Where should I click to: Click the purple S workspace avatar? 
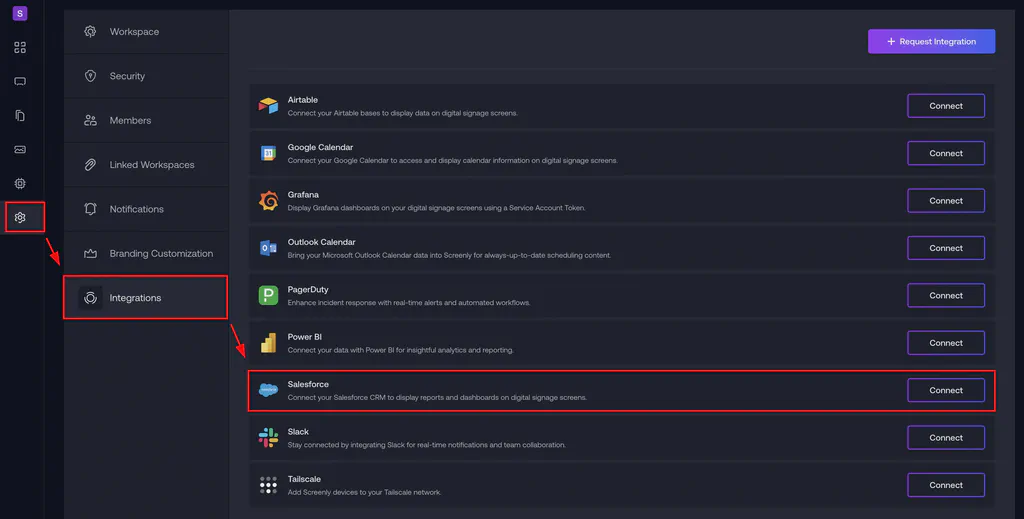tap(20, 13)
